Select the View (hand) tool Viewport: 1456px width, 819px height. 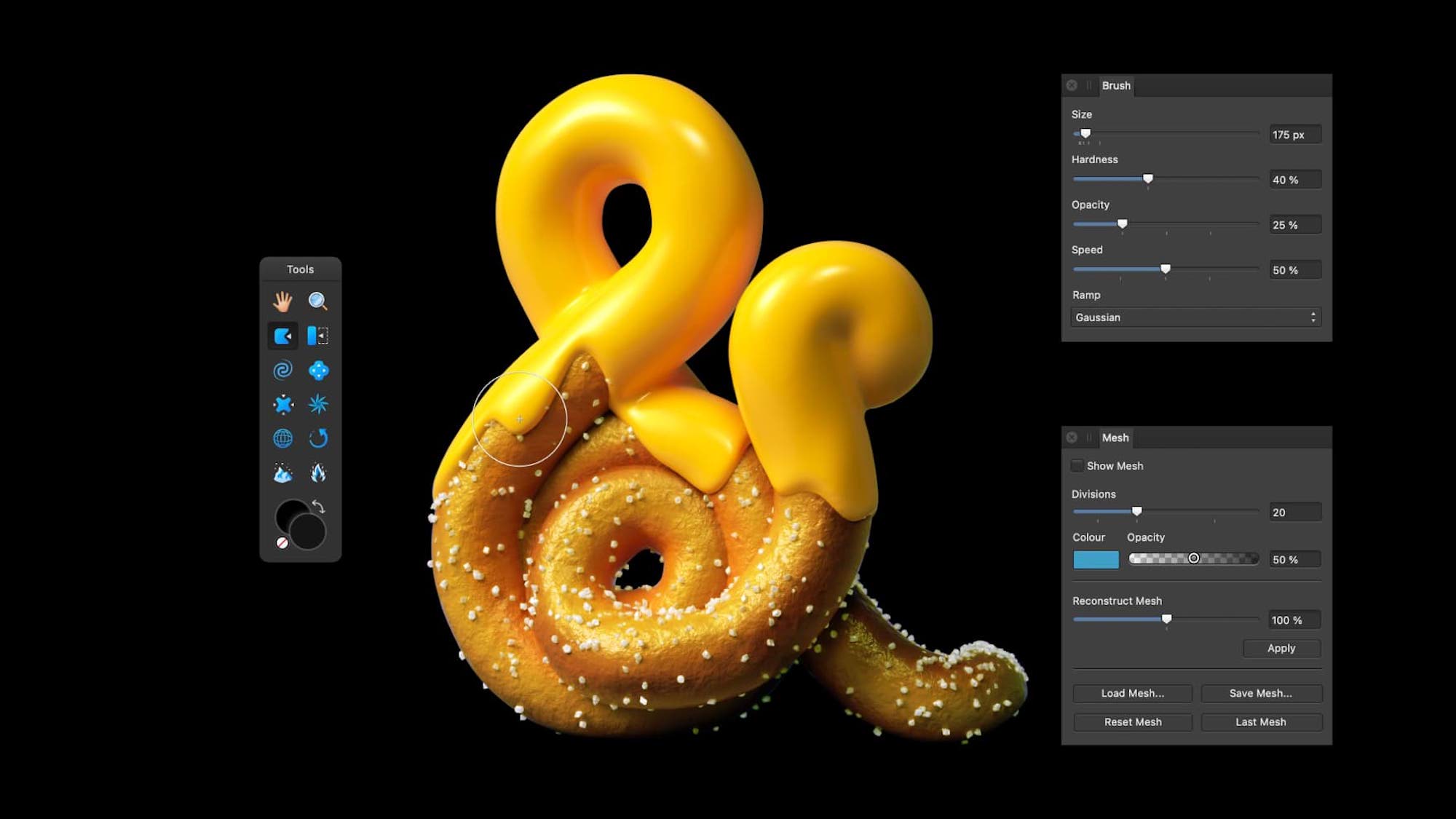click(x=282, y=303)
